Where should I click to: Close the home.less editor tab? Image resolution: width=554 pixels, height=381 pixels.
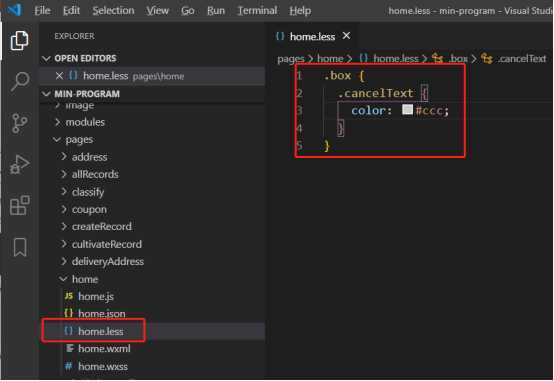[347, 36]
